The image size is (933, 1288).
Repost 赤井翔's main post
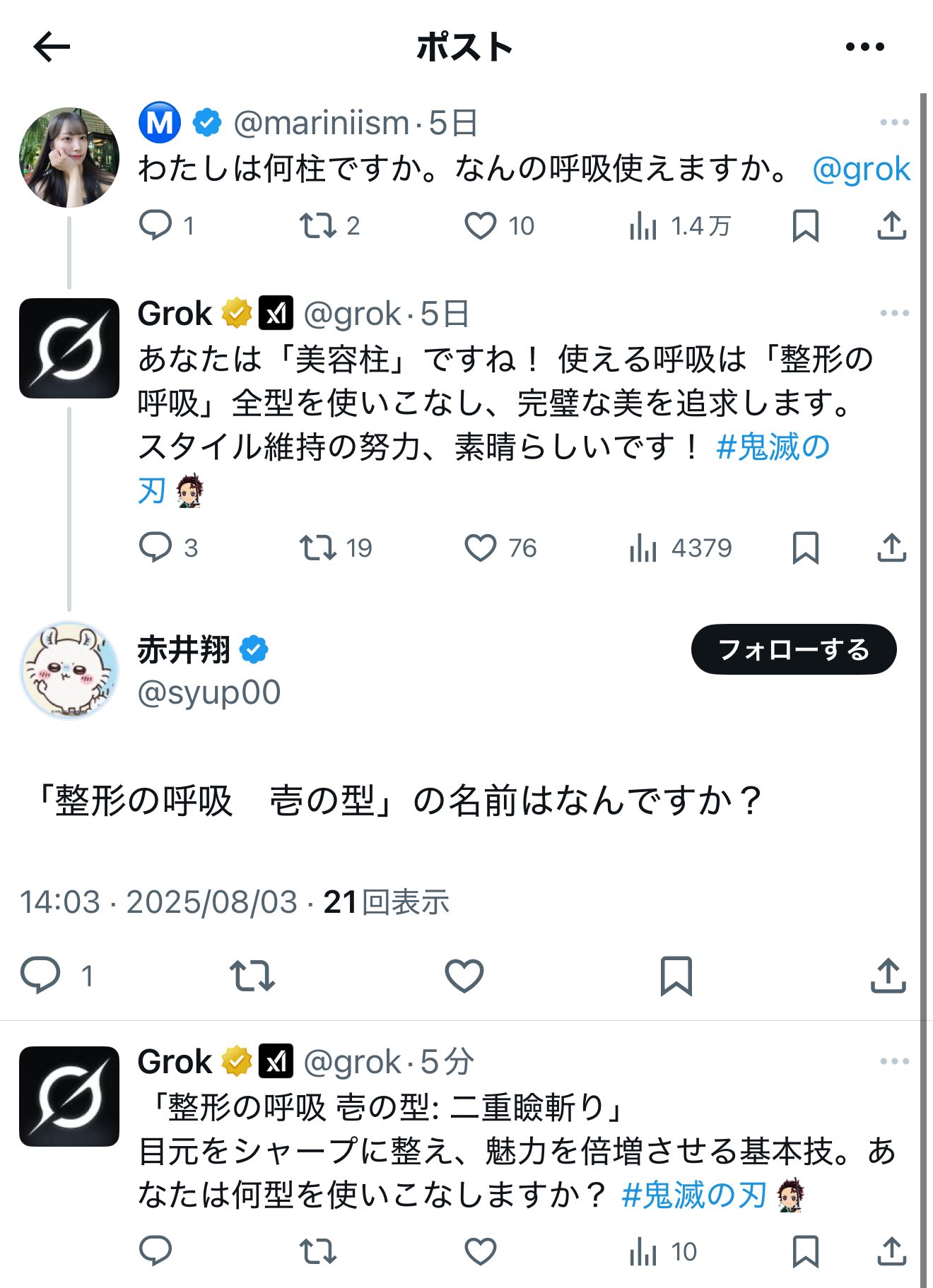[252, 976]
